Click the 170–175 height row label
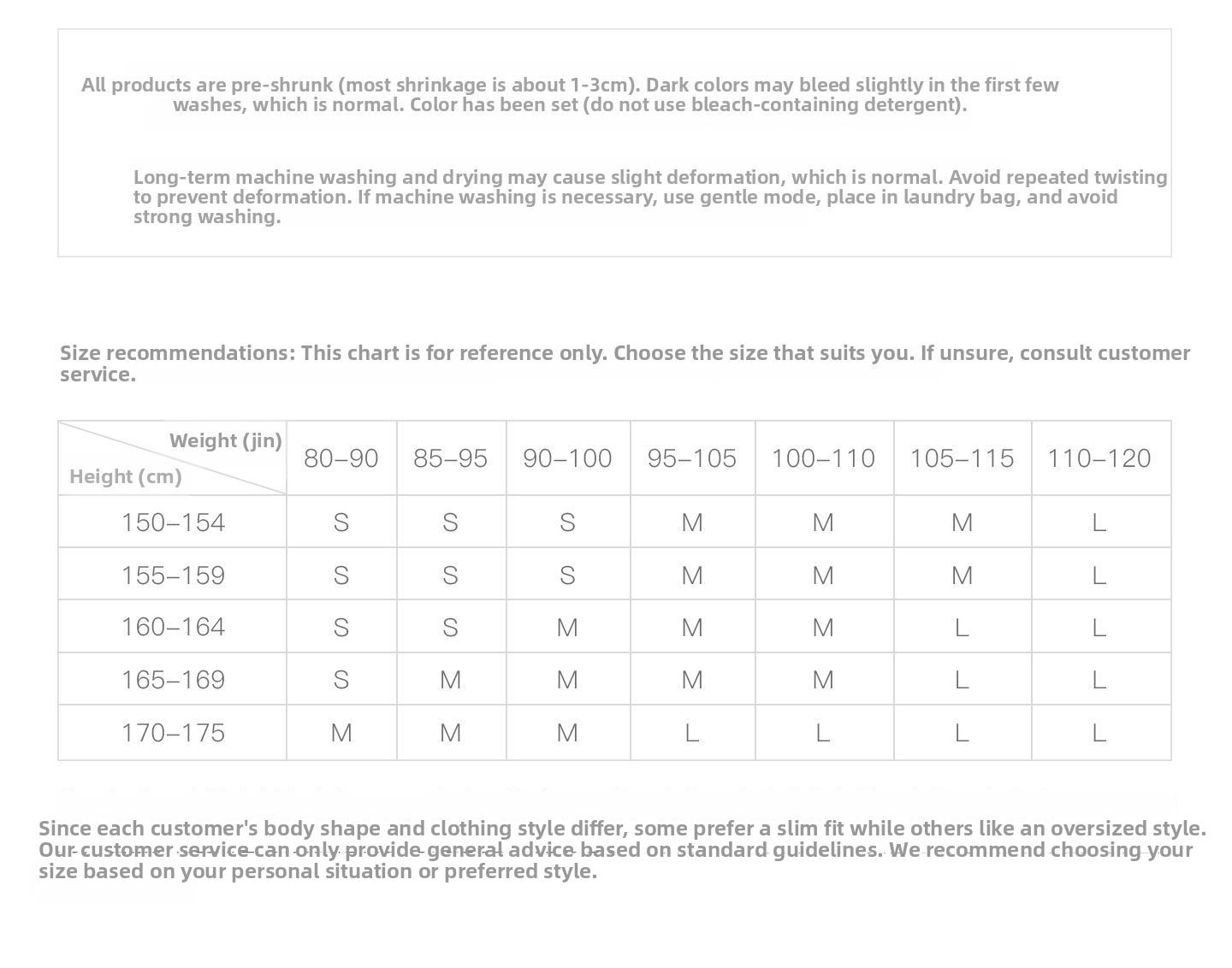Viewport: 1232px width, 968px height. click(x=173, y=733)
